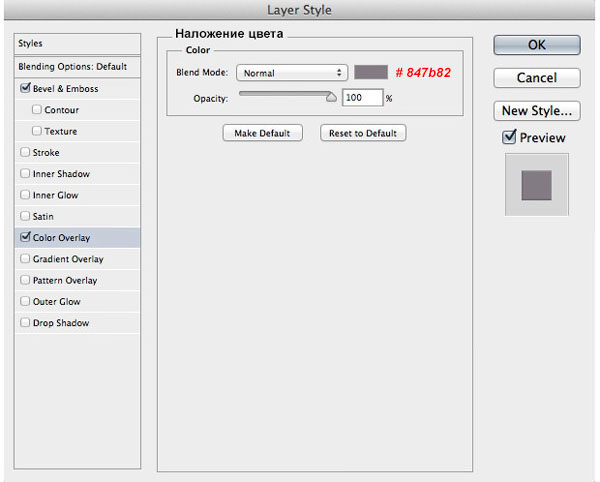Enable the Pattern Overlay checkbox

(25, 280)
